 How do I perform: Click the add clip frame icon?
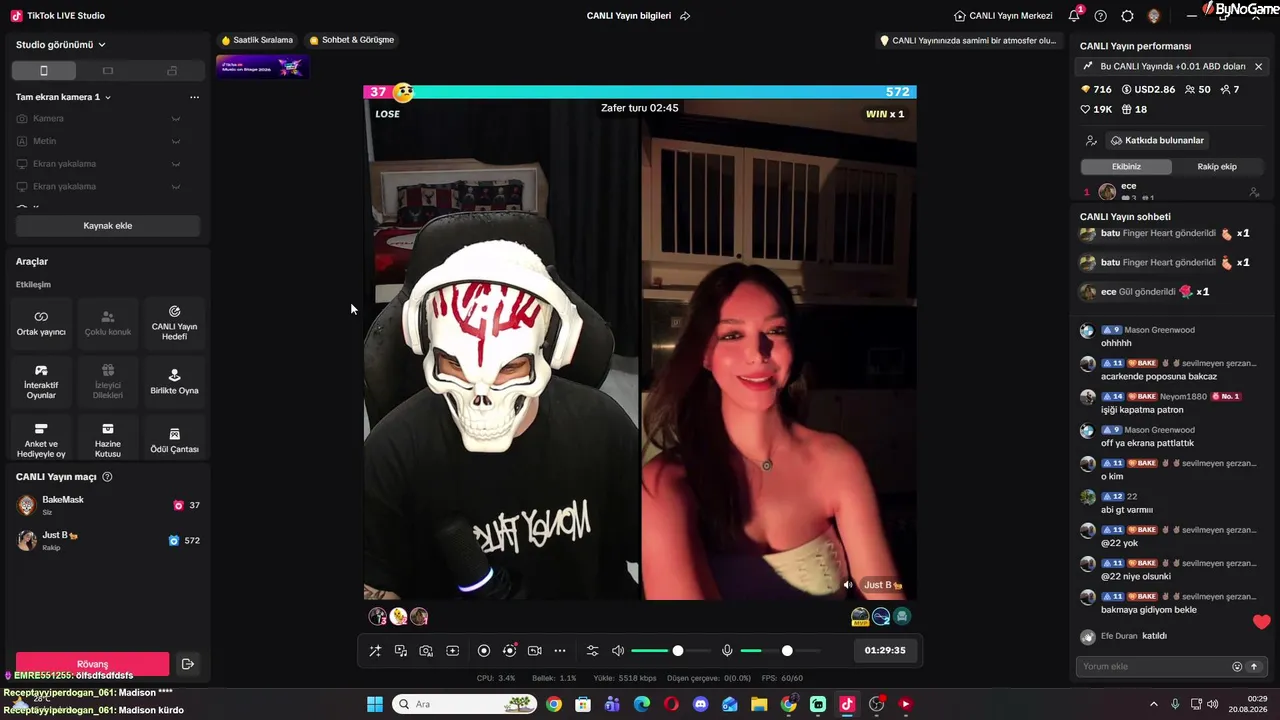tap(452, 651)
